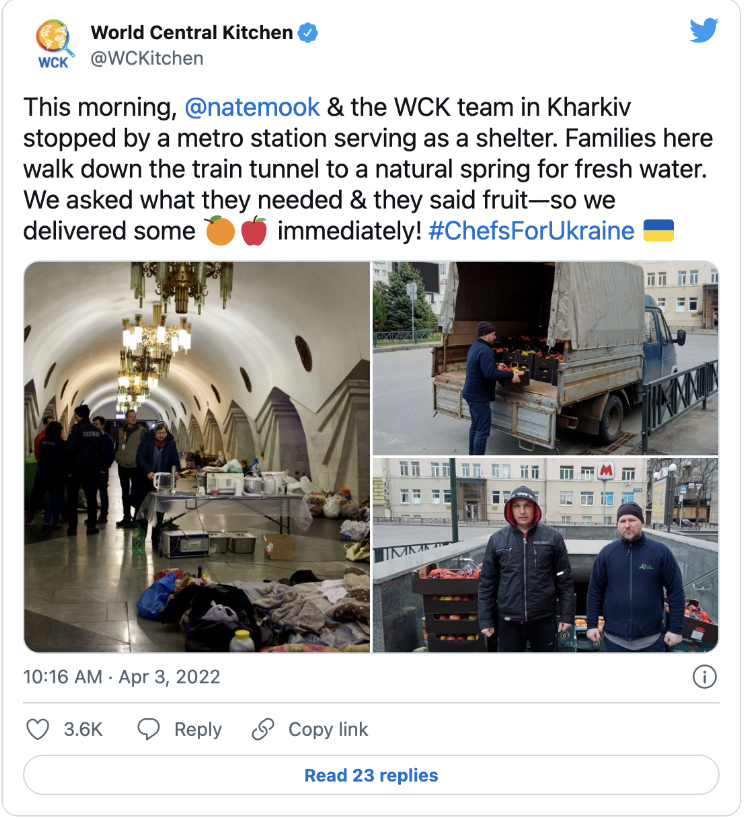This screenshot has height=818, width=744.
Task: Click the Read 23 replies button
Action: (371, 775)
